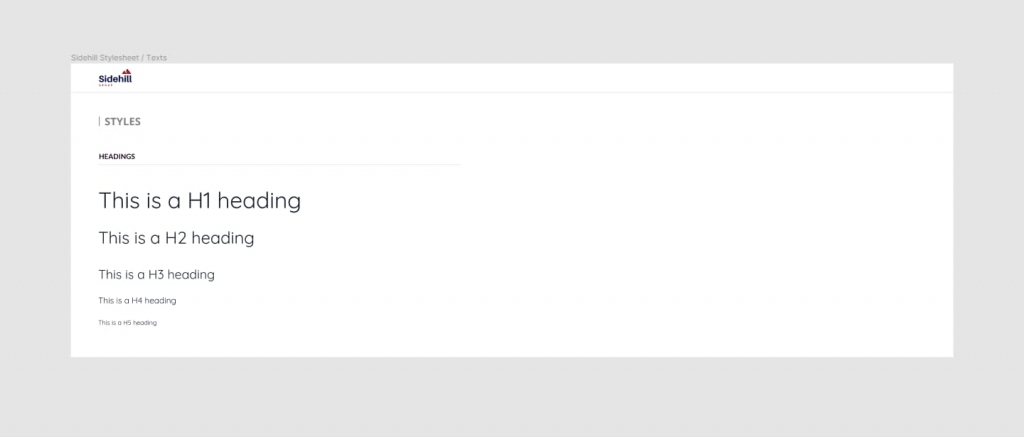This screenshot has height=437, width=1024.
Task: Select 'This is a H4 heading' text
Action: (x=137, y=300)
